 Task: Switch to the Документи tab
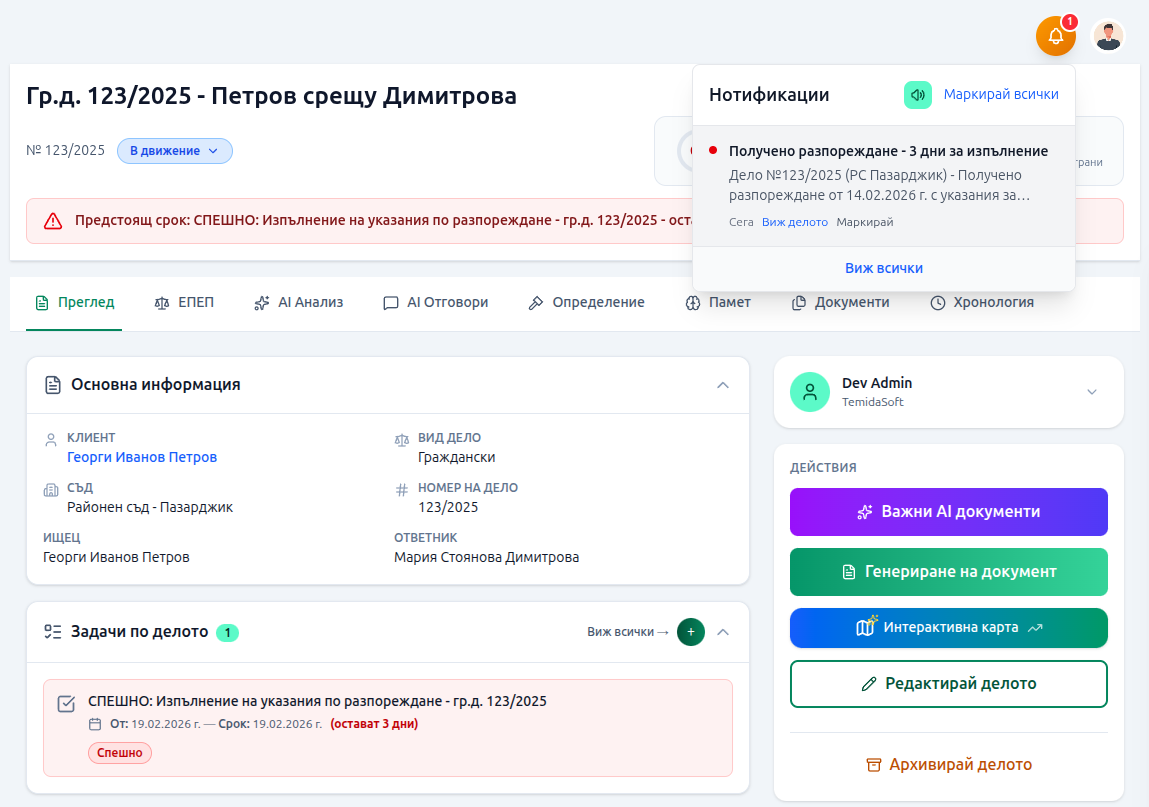841,302
